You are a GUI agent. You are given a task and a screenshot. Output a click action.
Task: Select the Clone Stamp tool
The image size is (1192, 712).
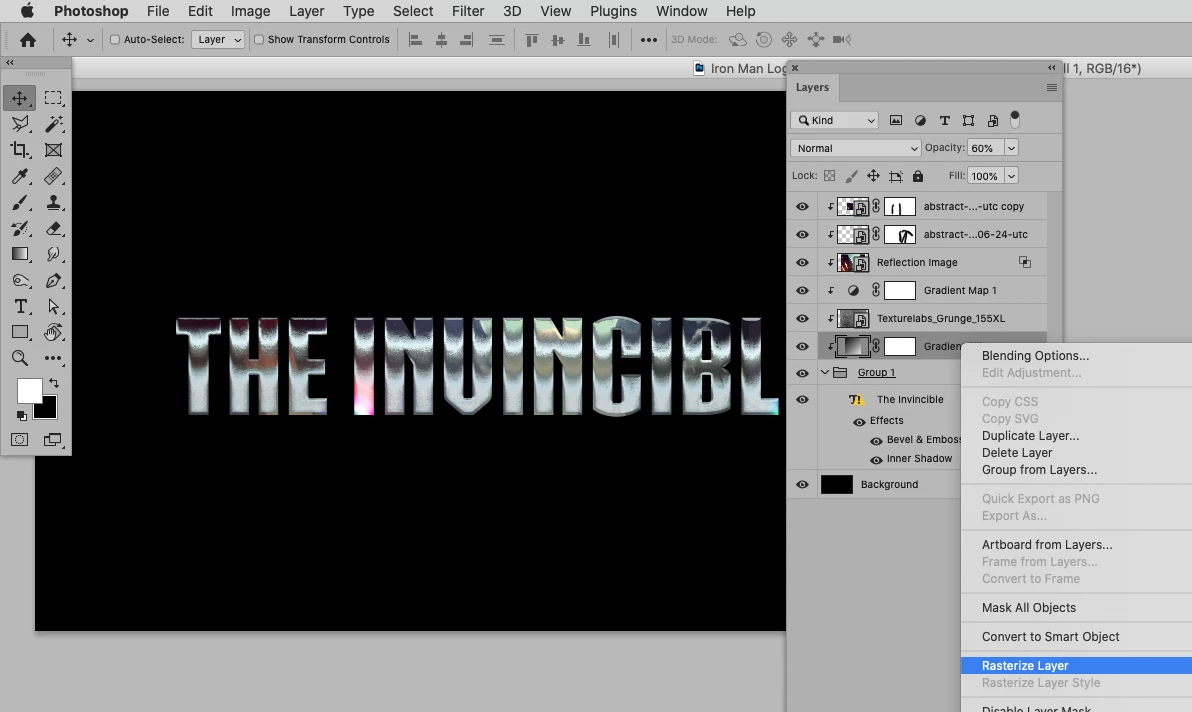pyautogui.click(x=53, y=203)
